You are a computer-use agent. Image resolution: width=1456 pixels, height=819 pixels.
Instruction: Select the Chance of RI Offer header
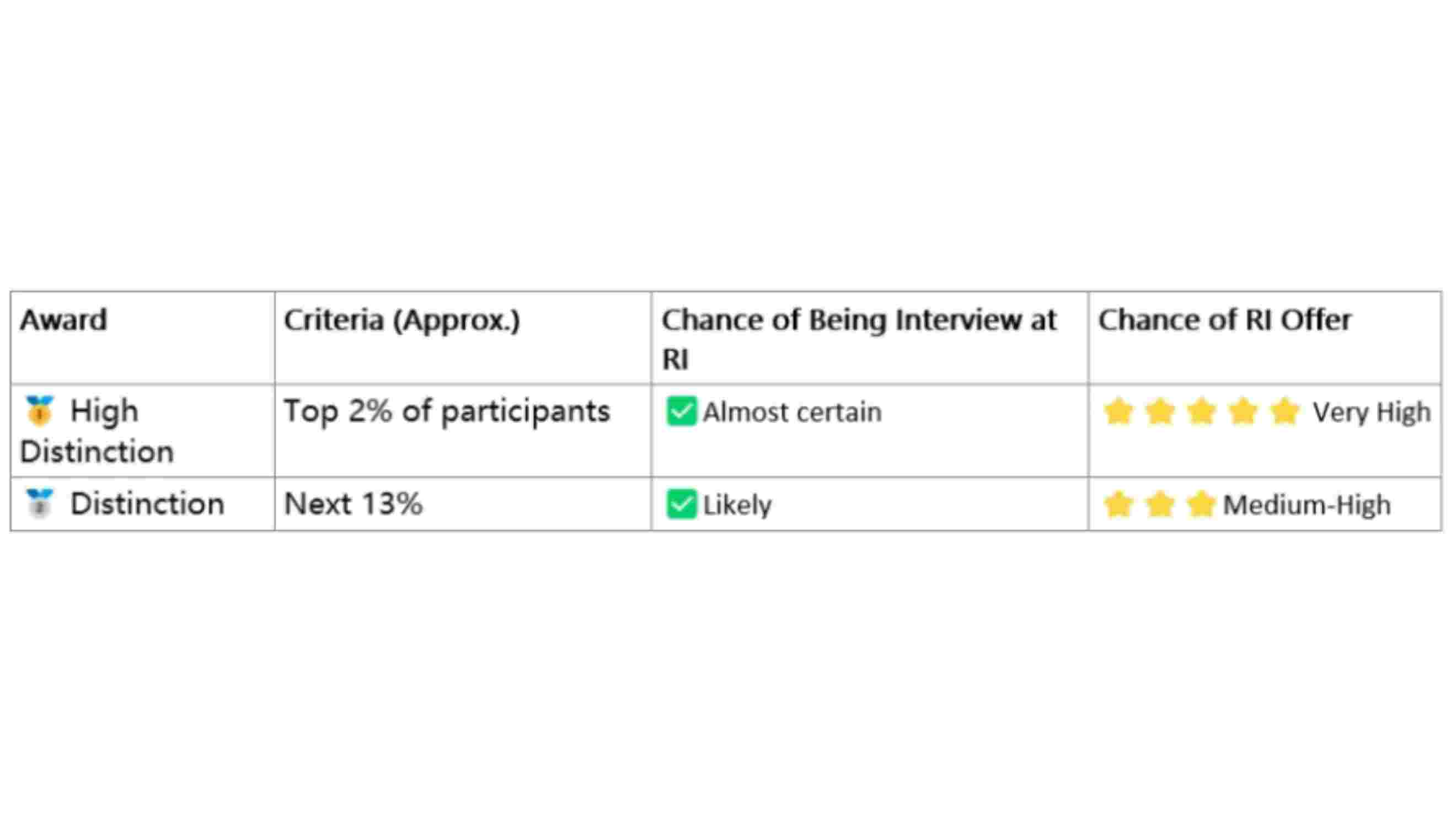[x=1225, y=320]
